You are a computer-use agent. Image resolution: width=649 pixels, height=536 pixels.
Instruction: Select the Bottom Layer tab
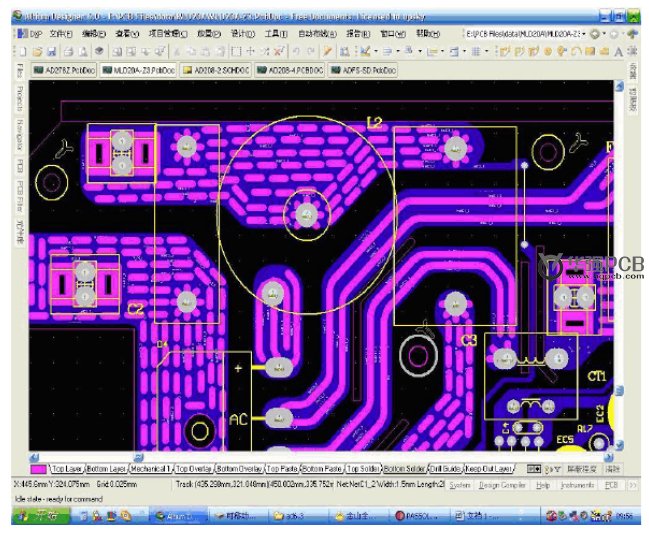tap(106, 468)
